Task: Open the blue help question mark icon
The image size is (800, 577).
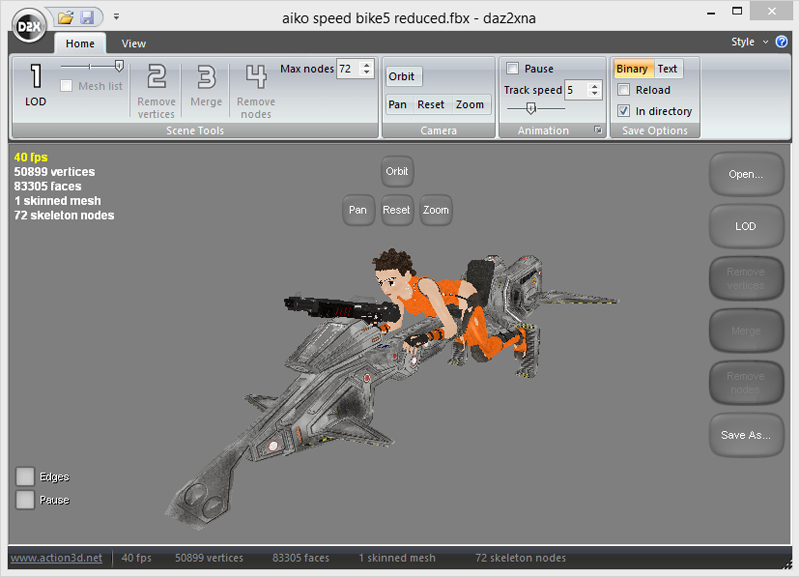Action: 781,42
